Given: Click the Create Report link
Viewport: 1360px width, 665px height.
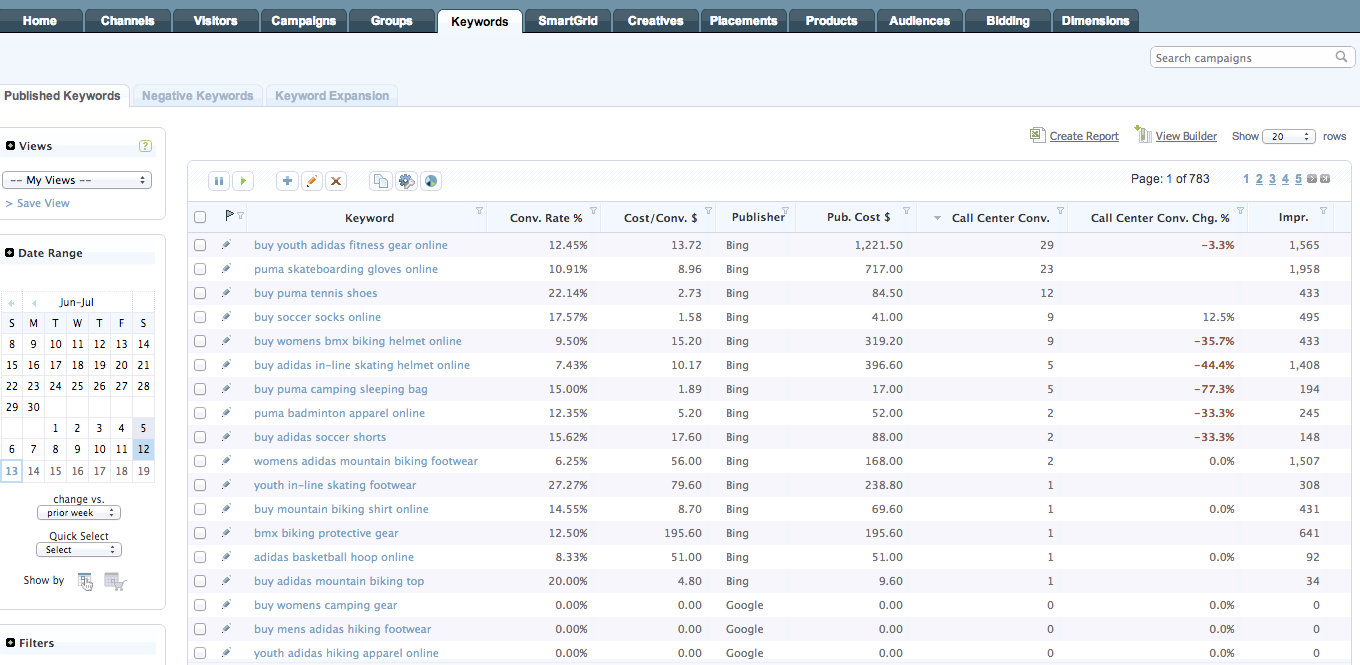Looking at the screenshot, I should [x=1084, y=136].
